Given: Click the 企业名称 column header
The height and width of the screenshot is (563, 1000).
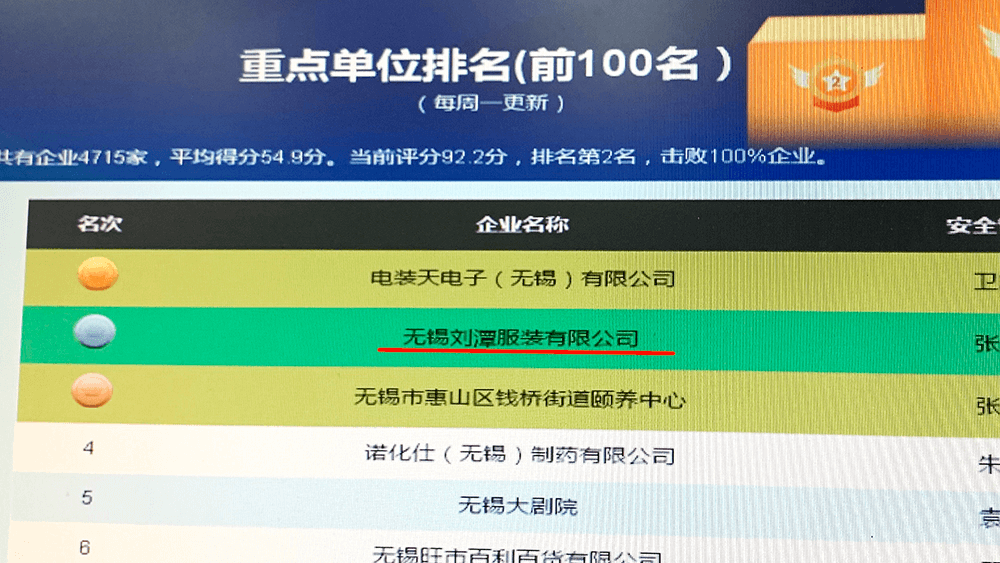Looking at the screenshot, I should coord(522,225).
